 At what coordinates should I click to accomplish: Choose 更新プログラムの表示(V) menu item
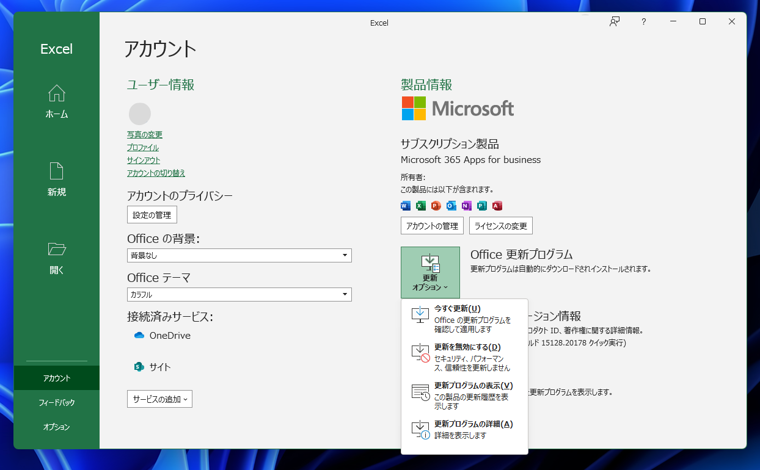(464, 395)
